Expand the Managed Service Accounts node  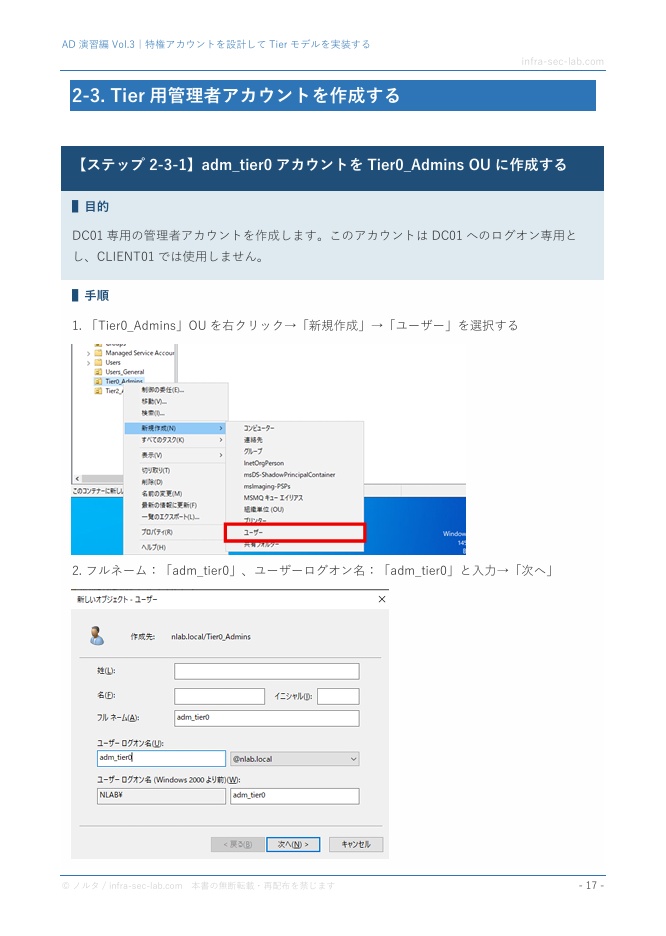(88, 353)
